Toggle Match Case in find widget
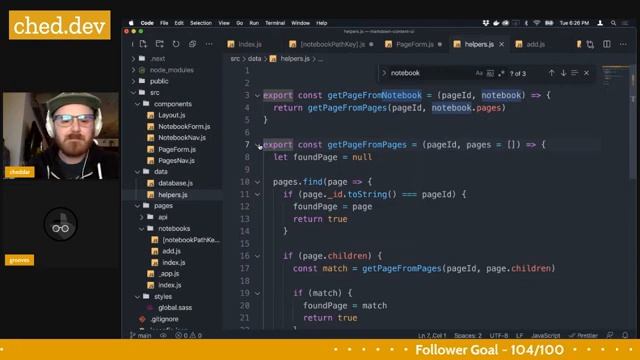The width and height of the screenshot is (640, 360). [x=479, y=73]
